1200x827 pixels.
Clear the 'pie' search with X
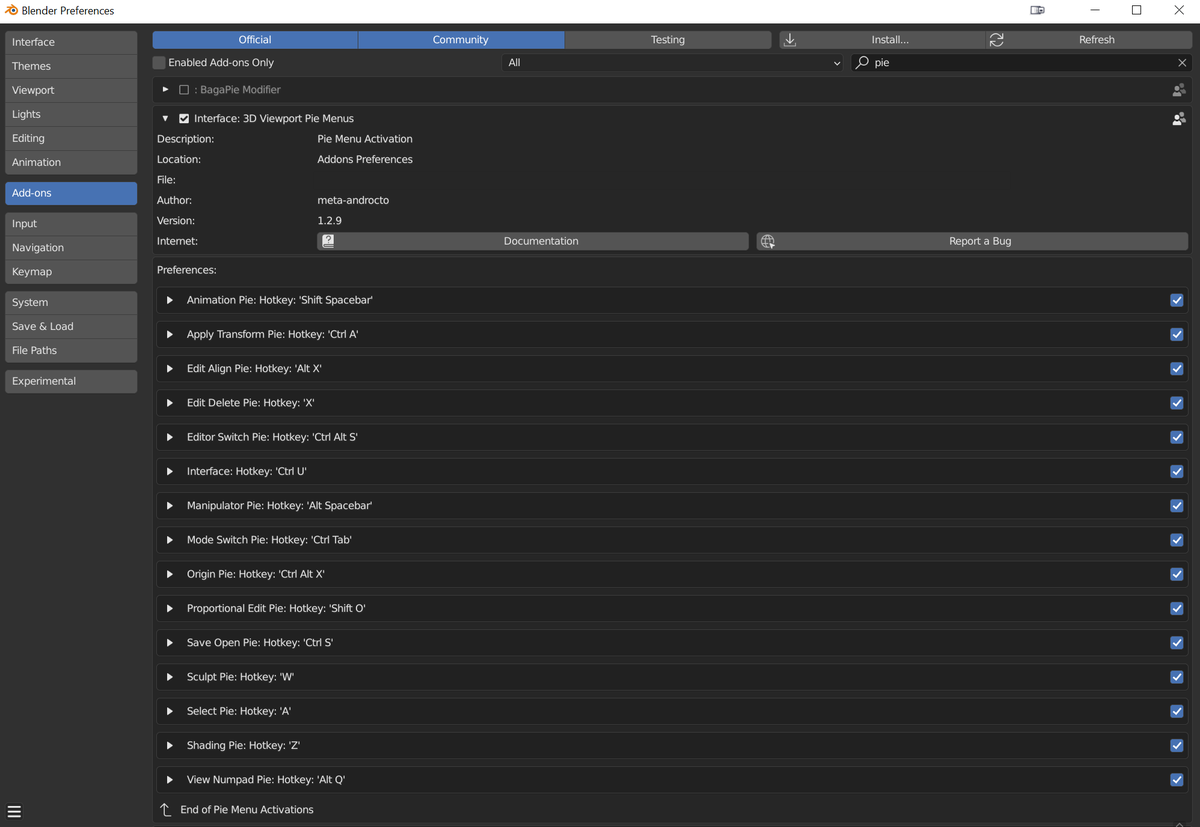[x=1182, y=62]
